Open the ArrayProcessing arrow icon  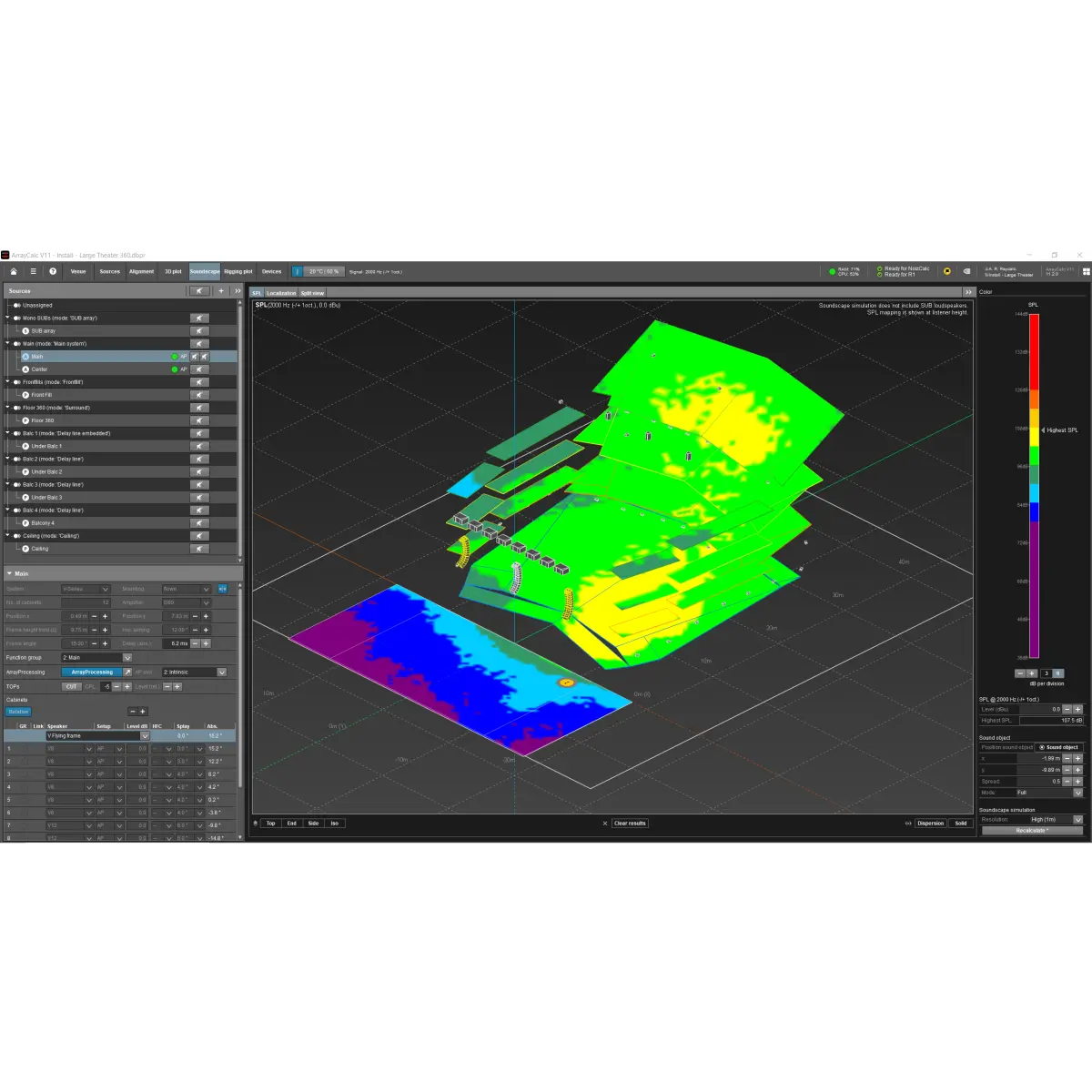point(127,672)
